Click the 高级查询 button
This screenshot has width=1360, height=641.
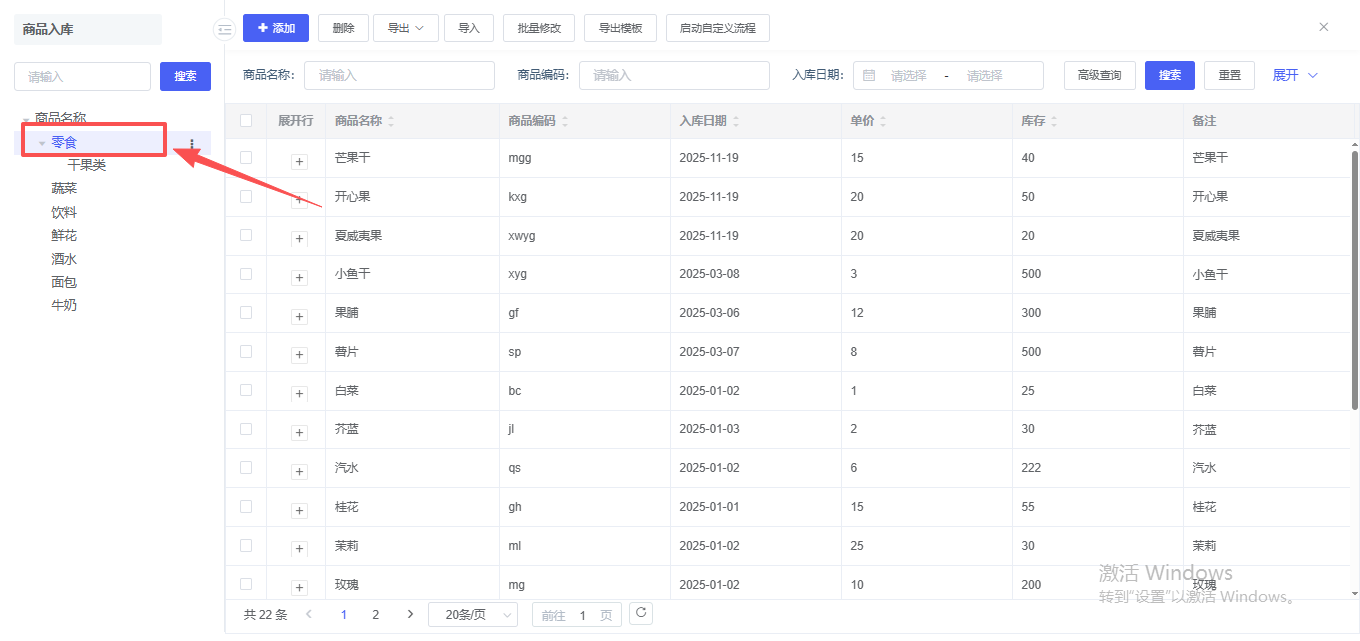1099,76
